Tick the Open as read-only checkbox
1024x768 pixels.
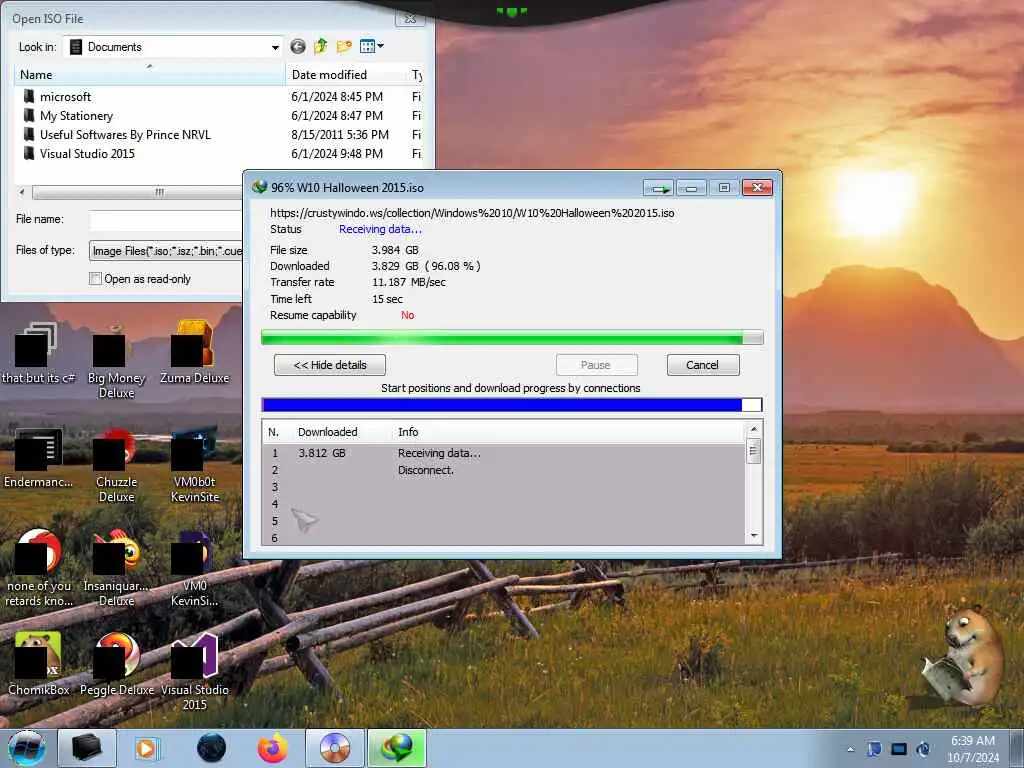click(95, 279)
